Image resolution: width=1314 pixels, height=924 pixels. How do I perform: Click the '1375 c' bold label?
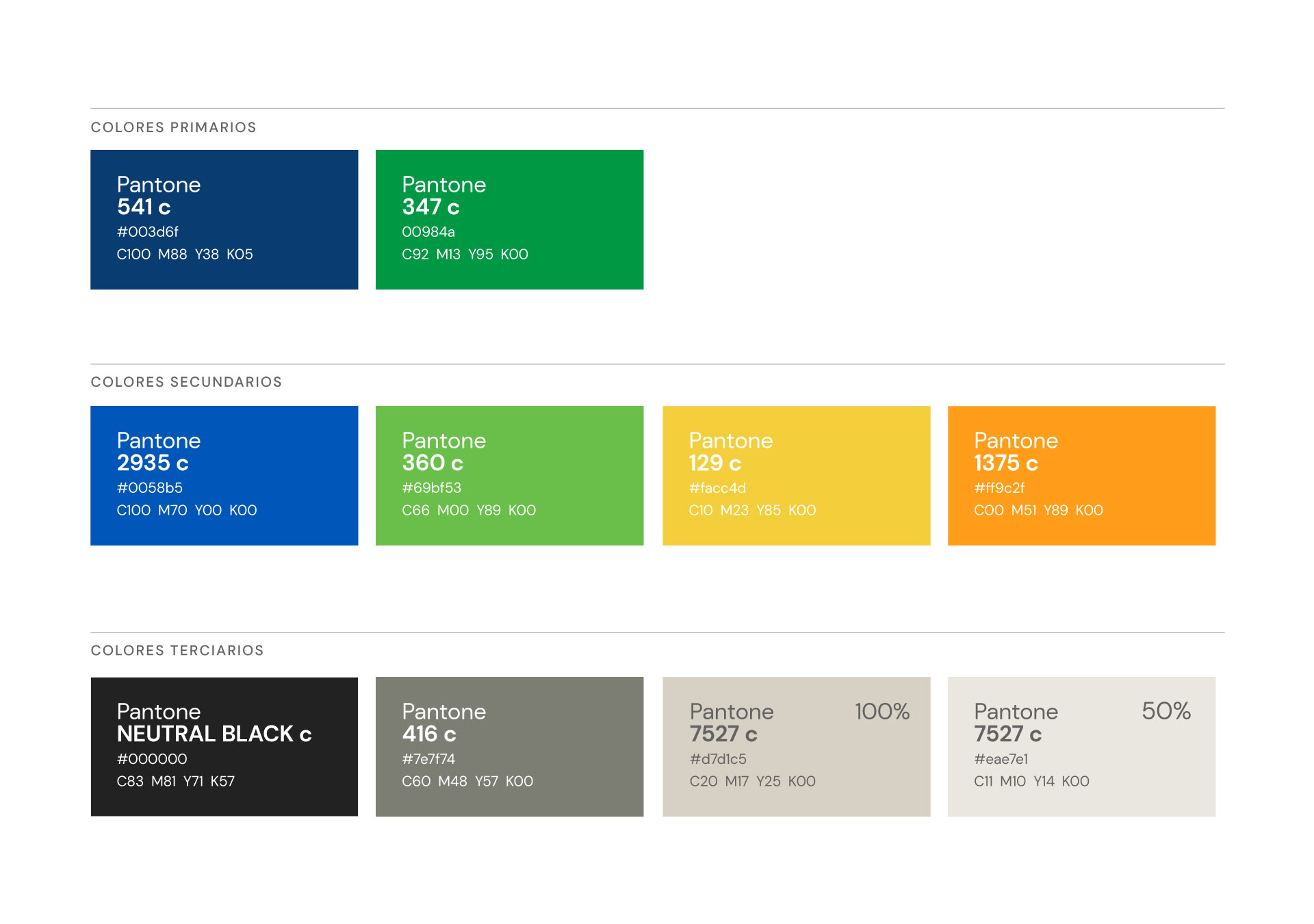click(1006, 463)
